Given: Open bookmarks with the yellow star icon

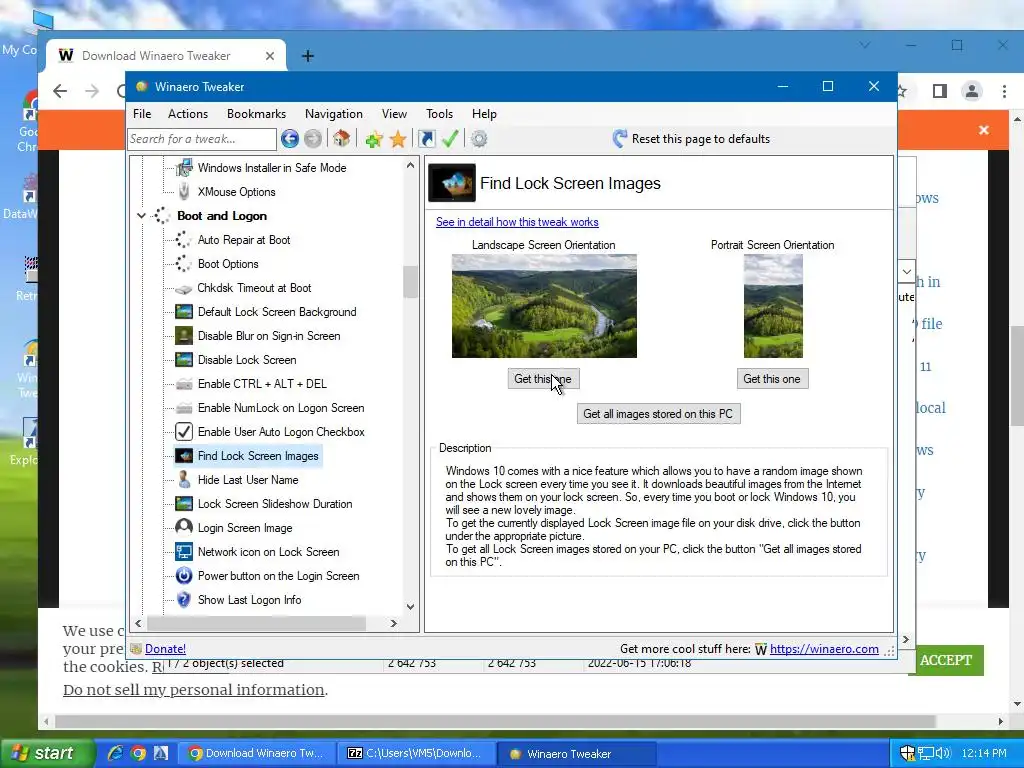Looking at the screenshot, I should click(398, 139).
